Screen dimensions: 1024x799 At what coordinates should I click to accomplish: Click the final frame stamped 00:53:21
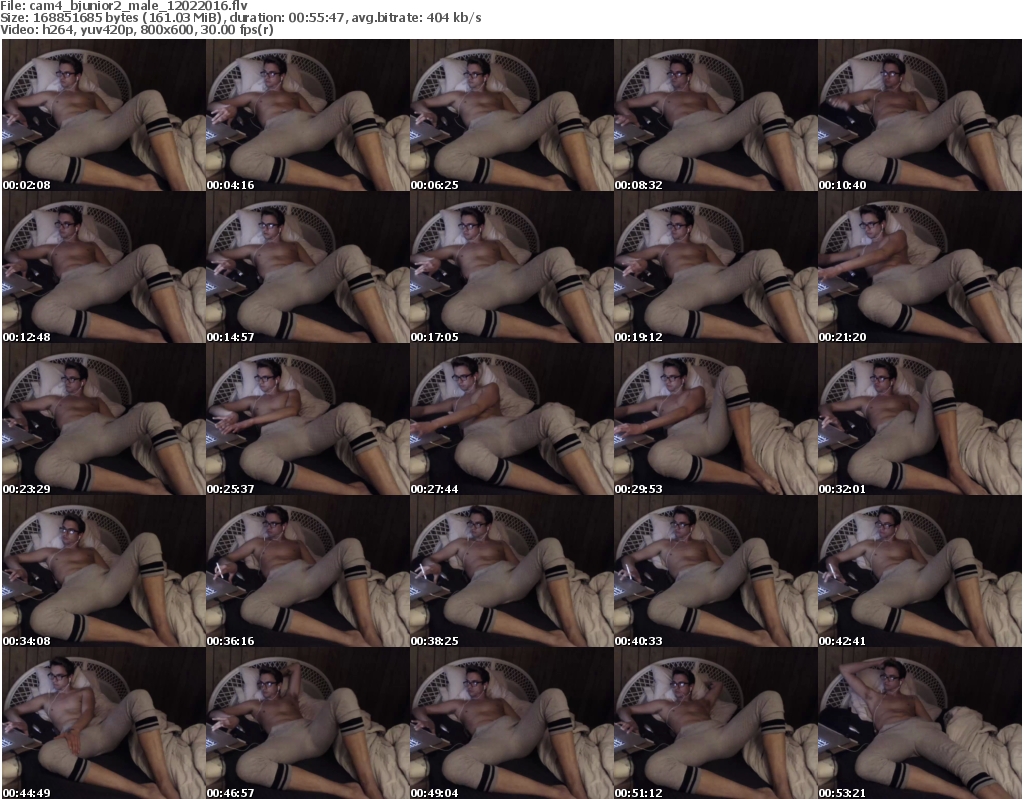(x=920, y=723)
